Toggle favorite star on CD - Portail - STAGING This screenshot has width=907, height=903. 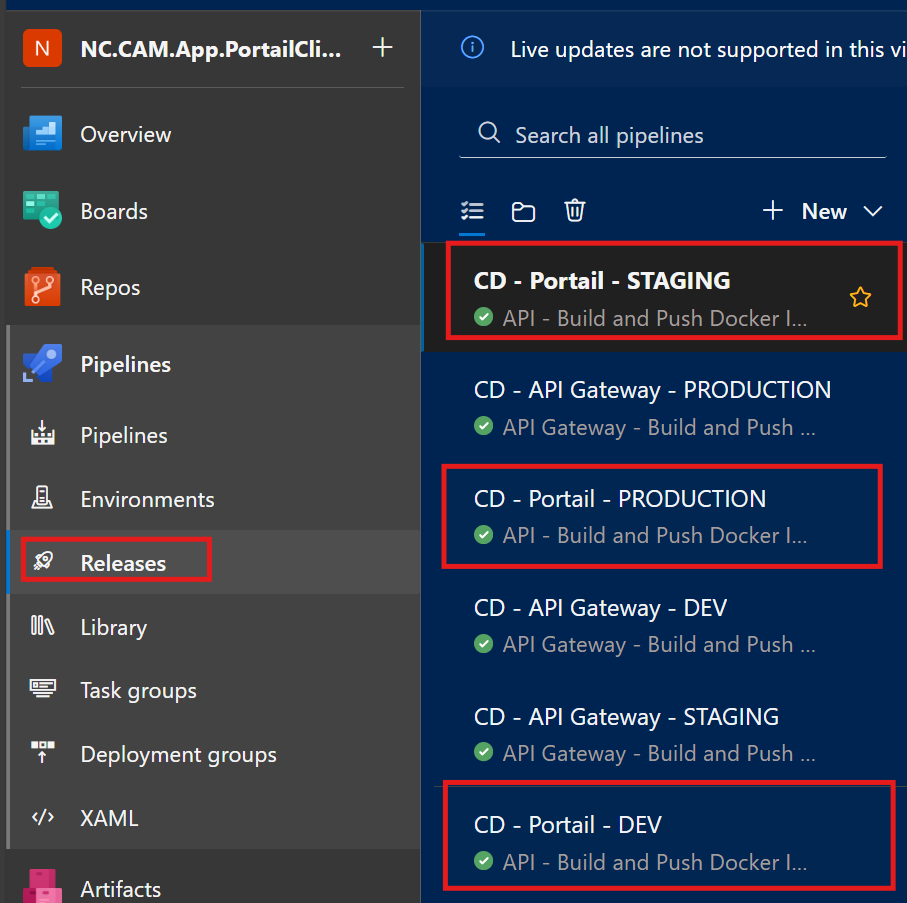pos(860,297)
